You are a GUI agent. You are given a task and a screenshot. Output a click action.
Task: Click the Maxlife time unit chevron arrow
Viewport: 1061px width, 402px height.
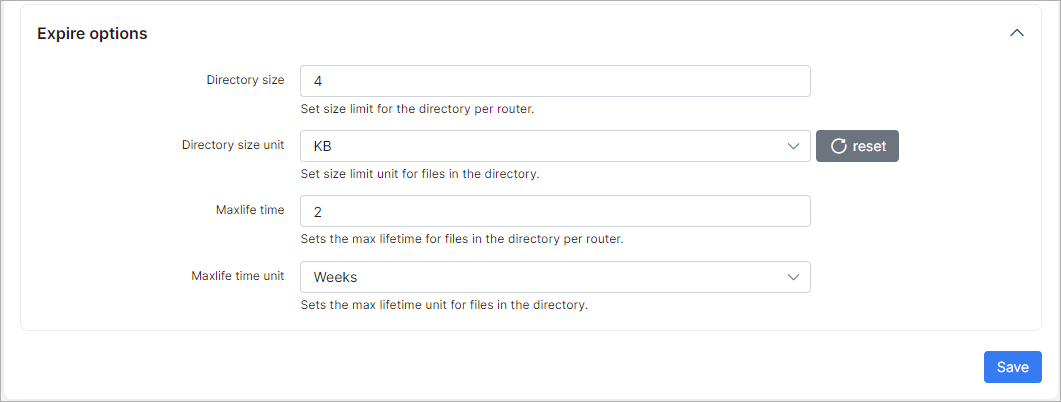[x=794, y=277]
